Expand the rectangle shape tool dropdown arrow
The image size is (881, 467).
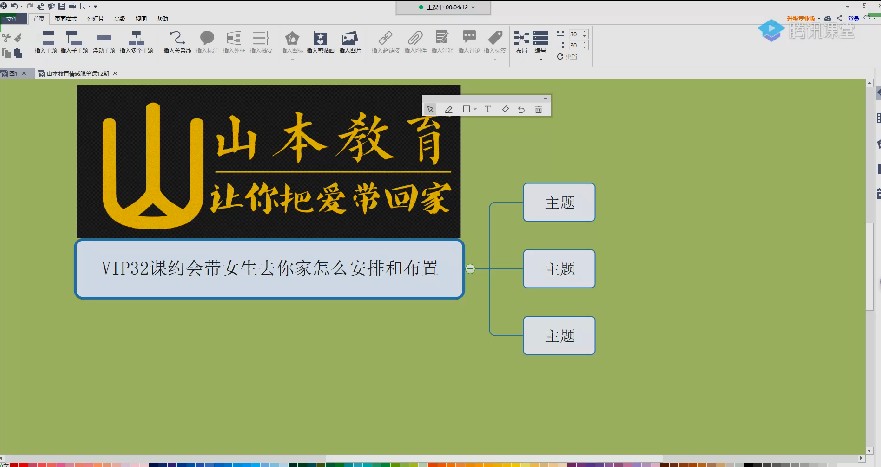pyautogui.click(x=475, y=109)
